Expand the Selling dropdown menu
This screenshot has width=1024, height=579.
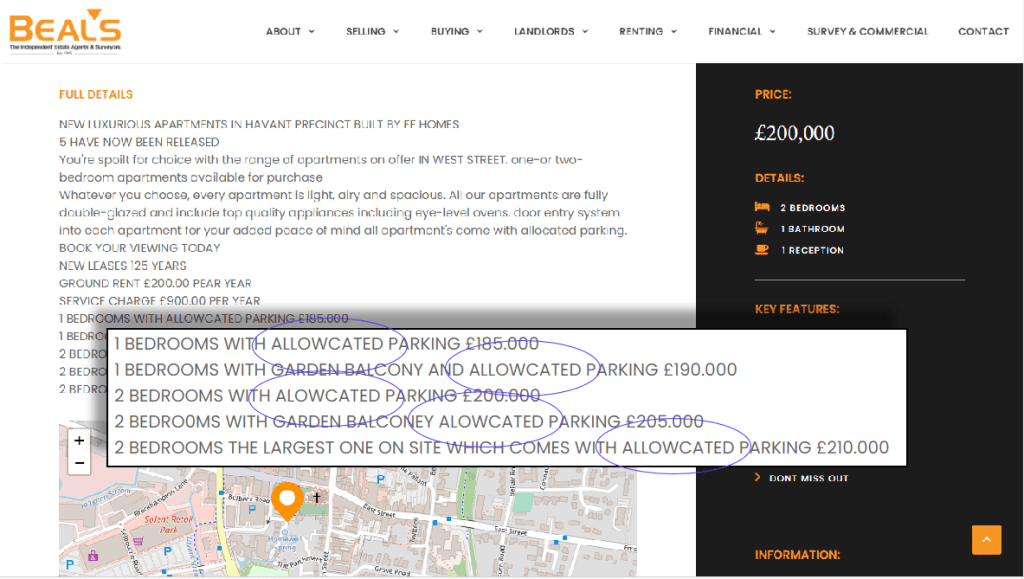click(372, 31)
